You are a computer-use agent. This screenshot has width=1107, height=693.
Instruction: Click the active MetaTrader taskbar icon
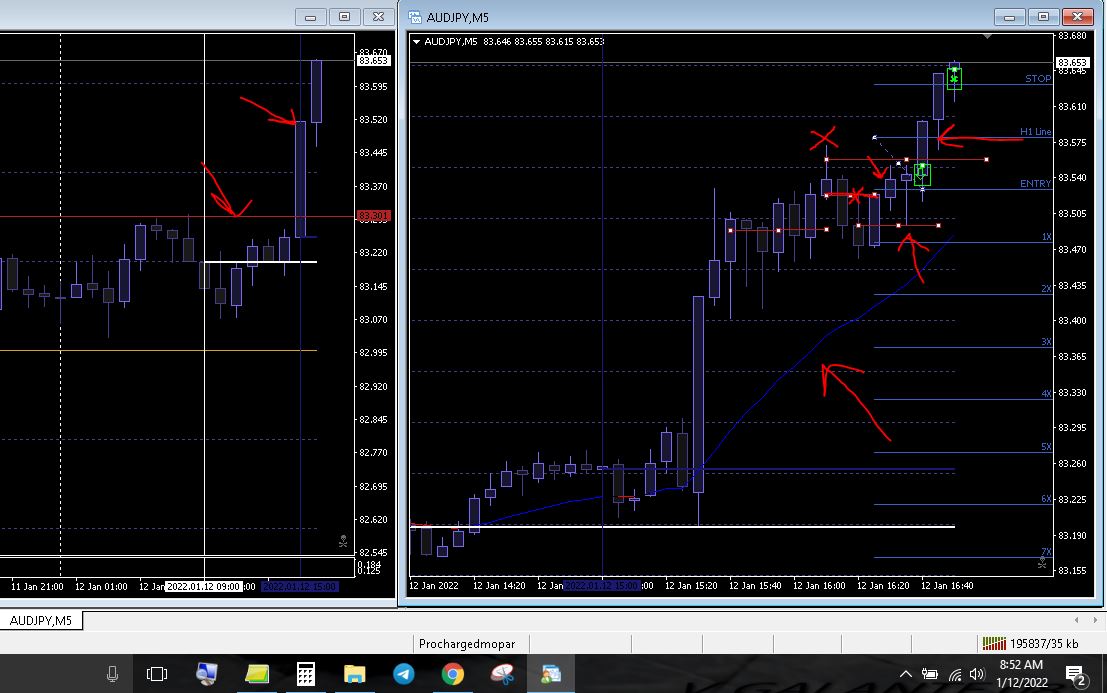click(551, 675)
